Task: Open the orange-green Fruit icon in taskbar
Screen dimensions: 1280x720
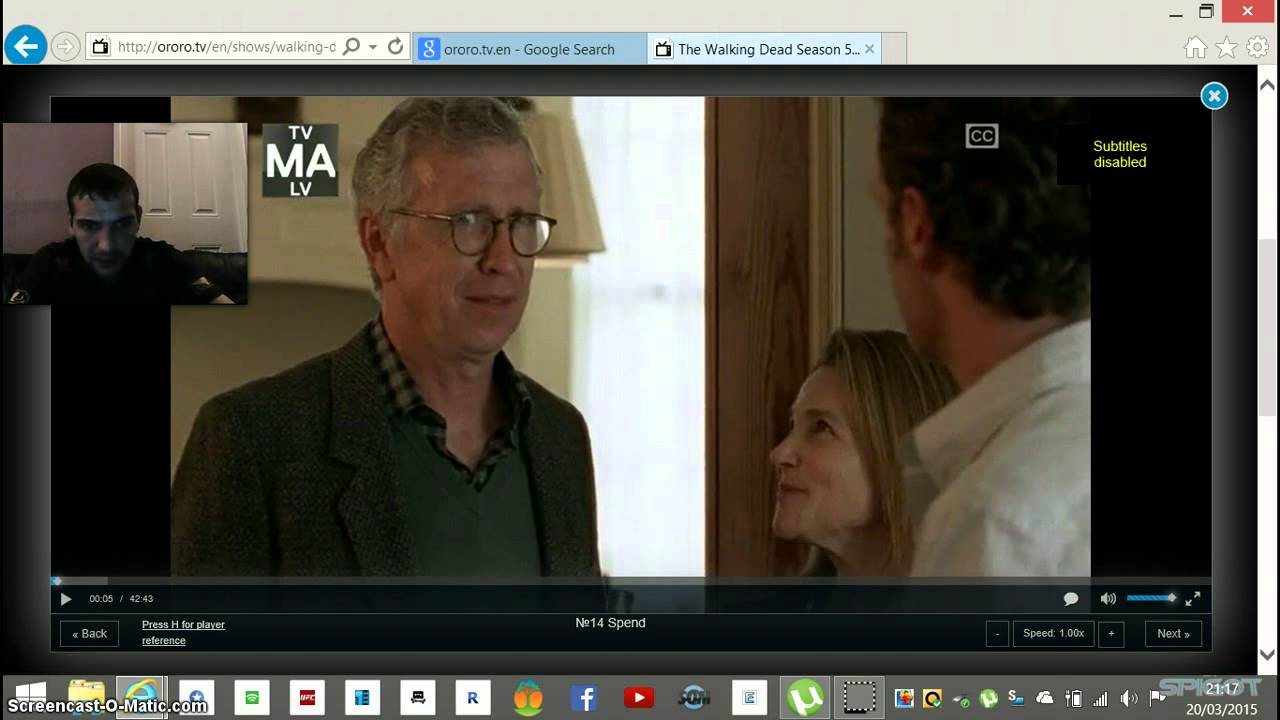Action: [x=528, y=697]
